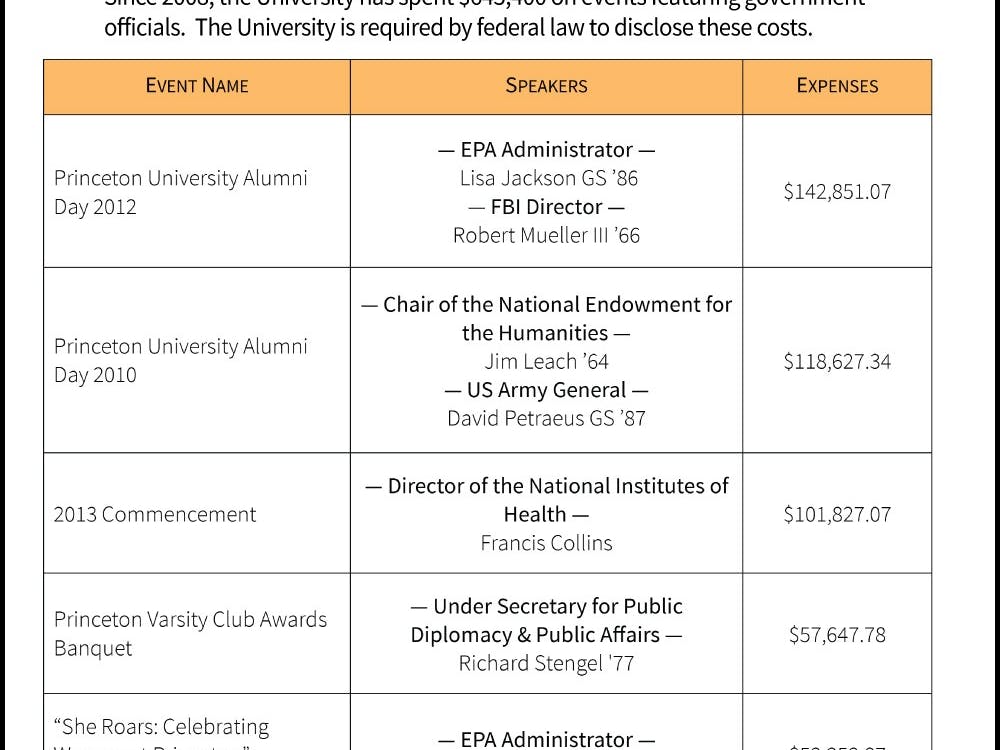1000x750 pixels.
Task: Click Robert Mueller III '66 speaker name
Action: tap(546, 236)
